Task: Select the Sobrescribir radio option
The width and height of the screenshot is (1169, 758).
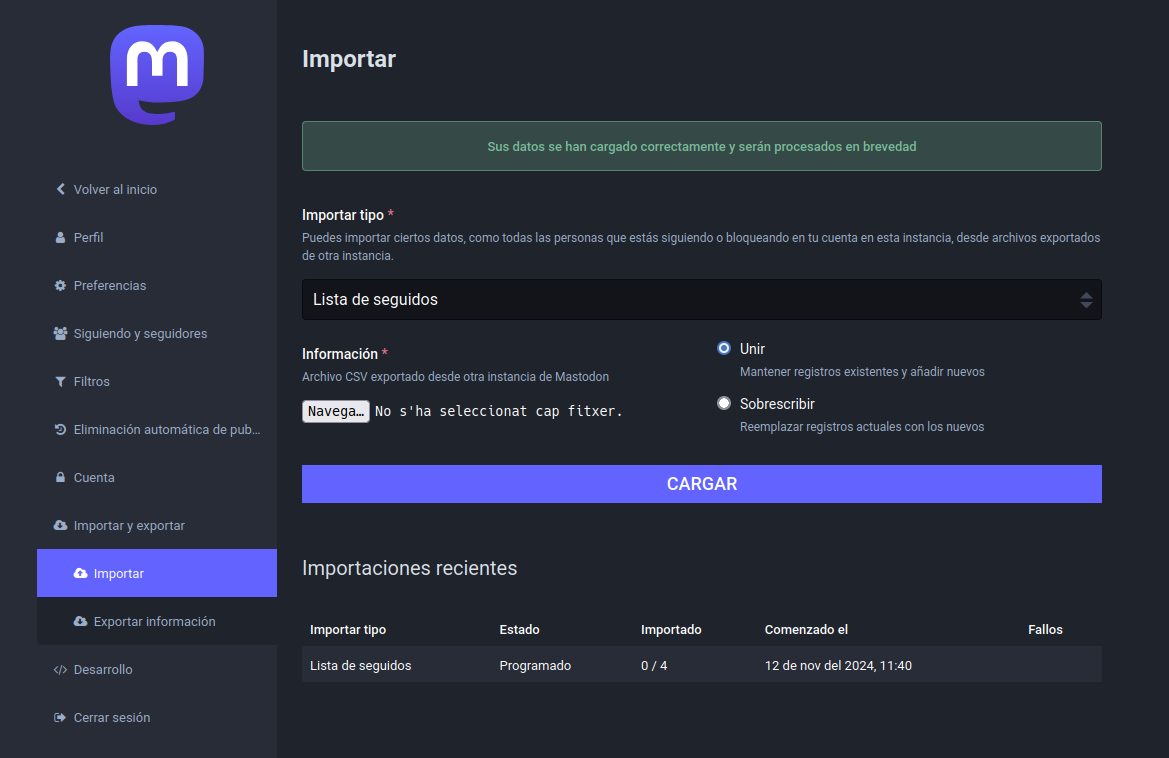Action: 724,403
